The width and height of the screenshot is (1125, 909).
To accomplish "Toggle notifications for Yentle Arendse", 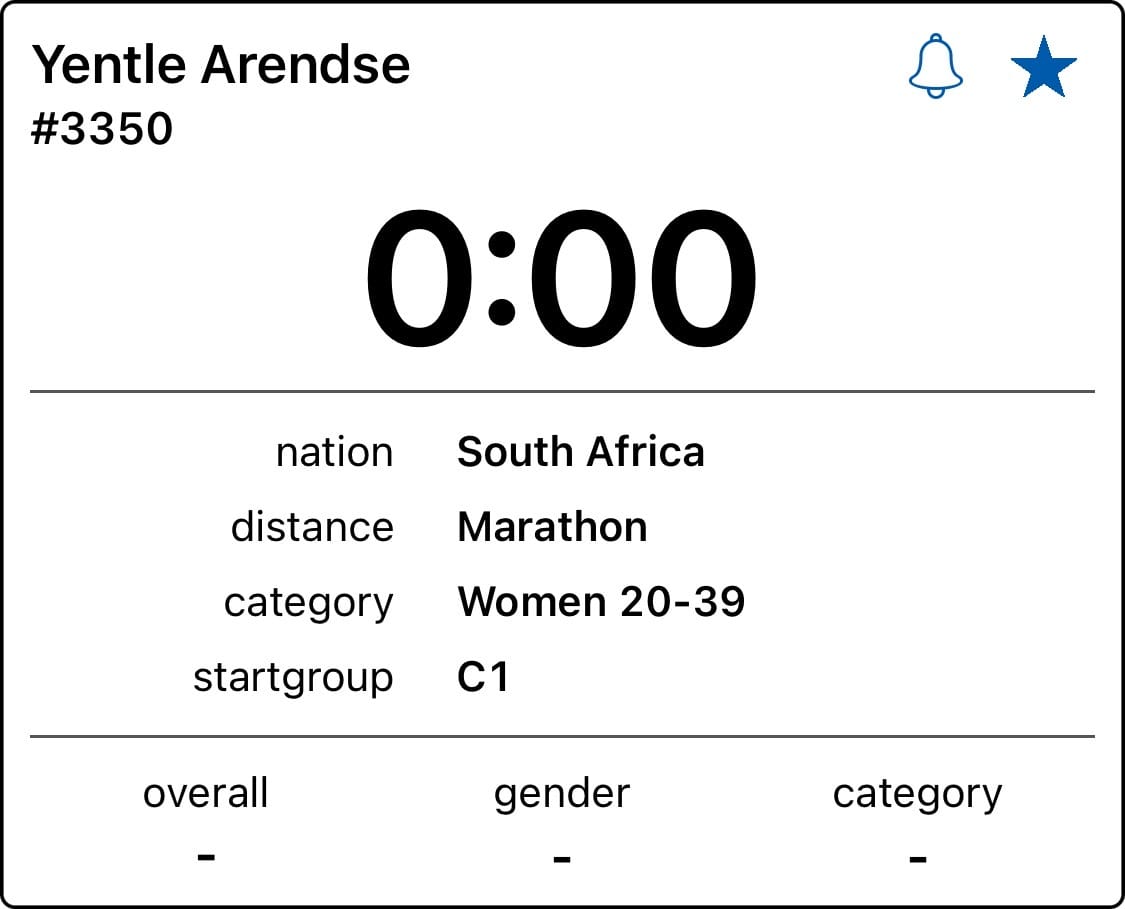I will pos(937,64).
